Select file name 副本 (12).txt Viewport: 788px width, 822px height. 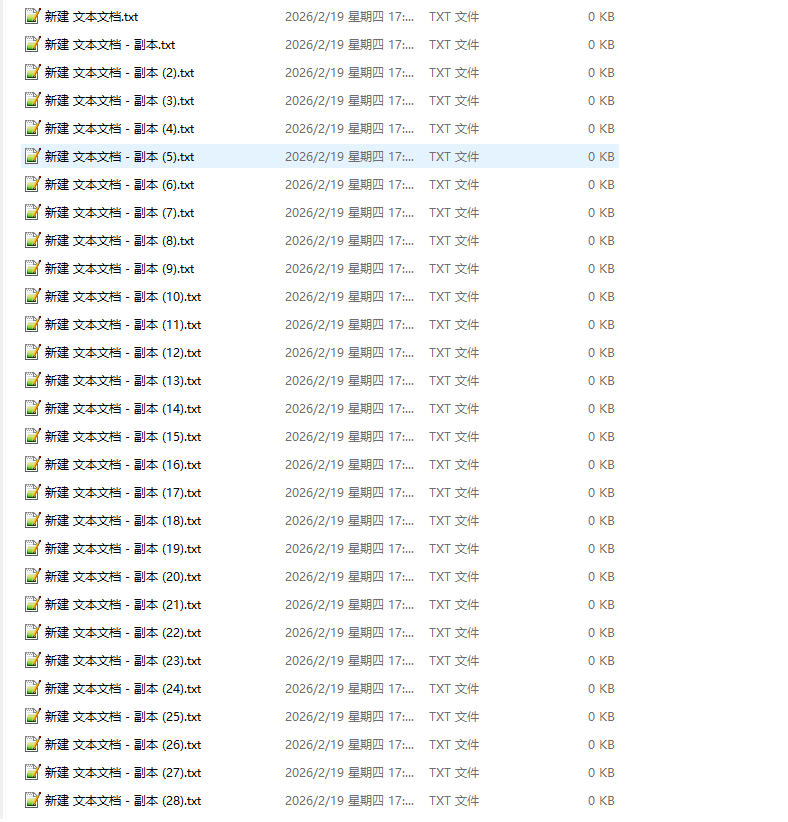[123, 353]
